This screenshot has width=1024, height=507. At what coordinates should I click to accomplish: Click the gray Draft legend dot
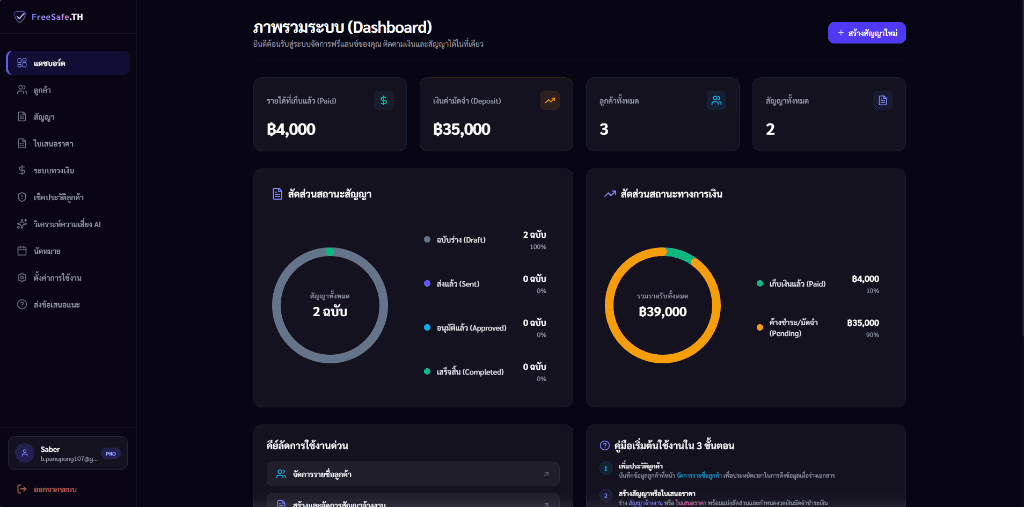(x=427, y=240)
